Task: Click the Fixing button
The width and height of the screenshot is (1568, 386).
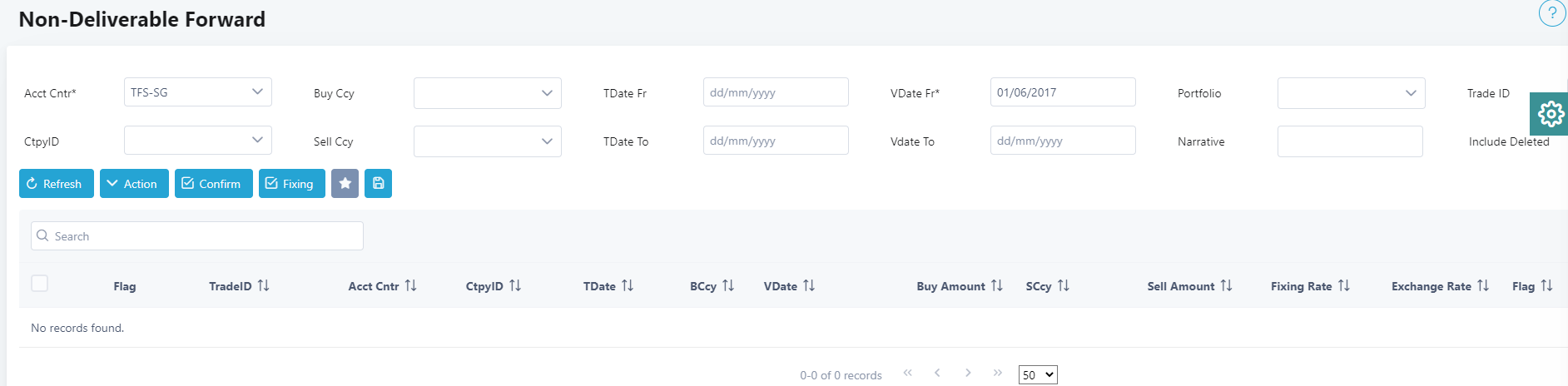Action: coord(292,184)
